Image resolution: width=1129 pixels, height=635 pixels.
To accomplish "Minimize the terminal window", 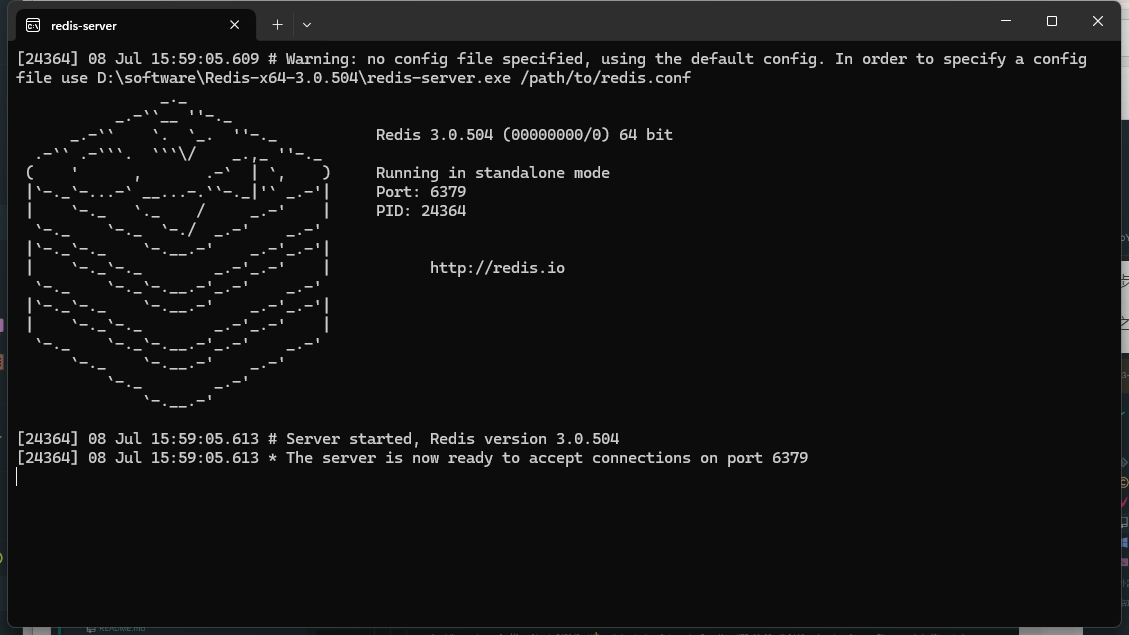I will point(1006,21).
